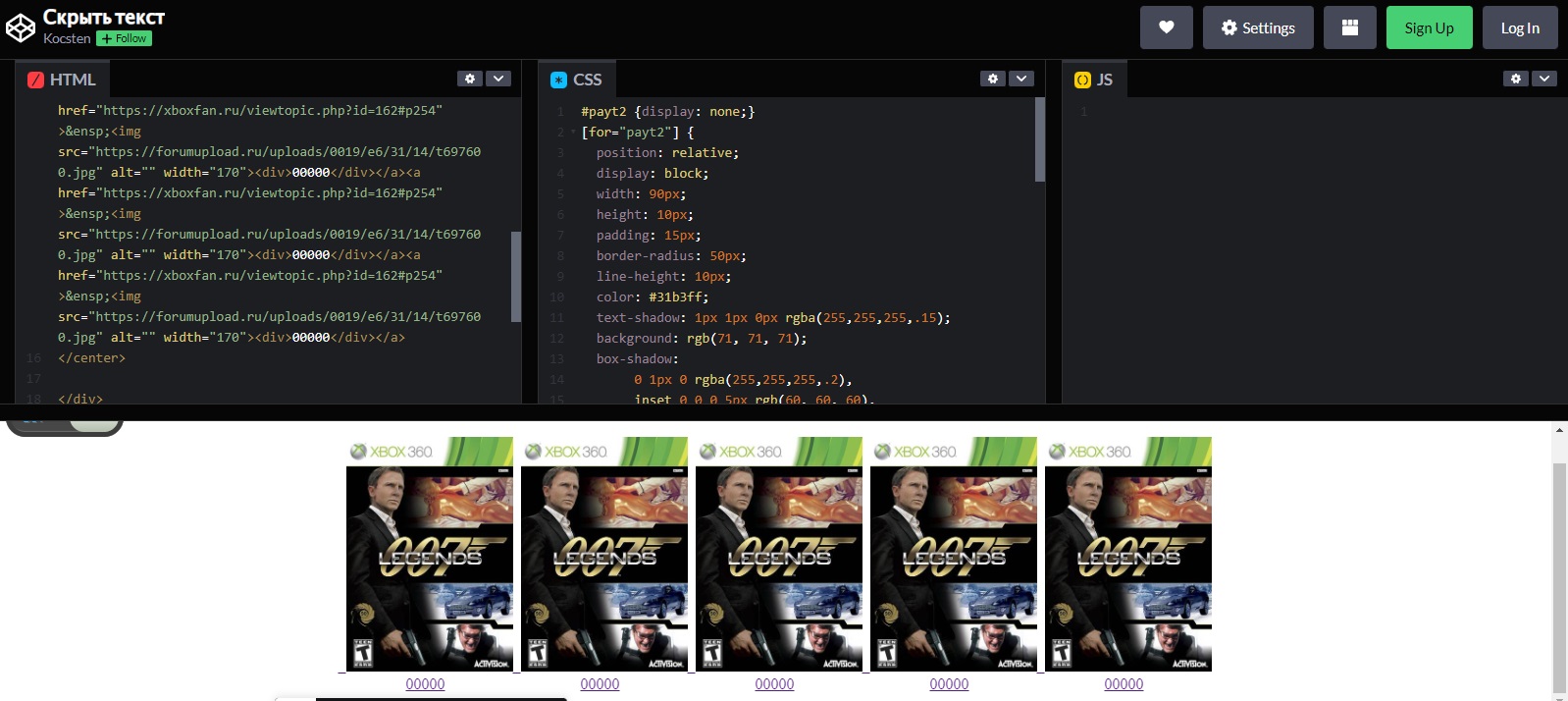Open CSS editor settings gear
Screen dimensions: 1568x701
pos(993,79)
